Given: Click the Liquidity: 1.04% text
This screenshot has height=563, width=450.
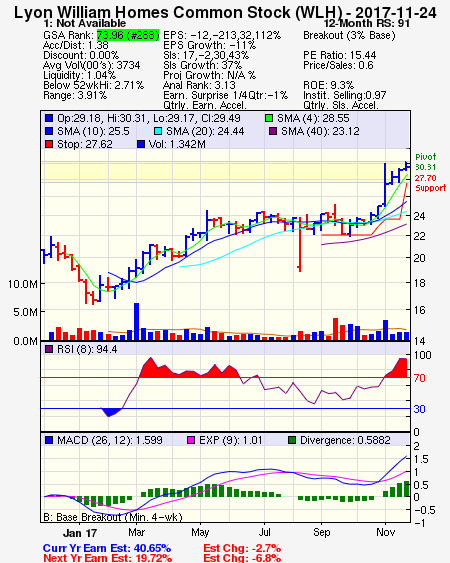Looking at the screenshot, I should (x=79, y=75).
